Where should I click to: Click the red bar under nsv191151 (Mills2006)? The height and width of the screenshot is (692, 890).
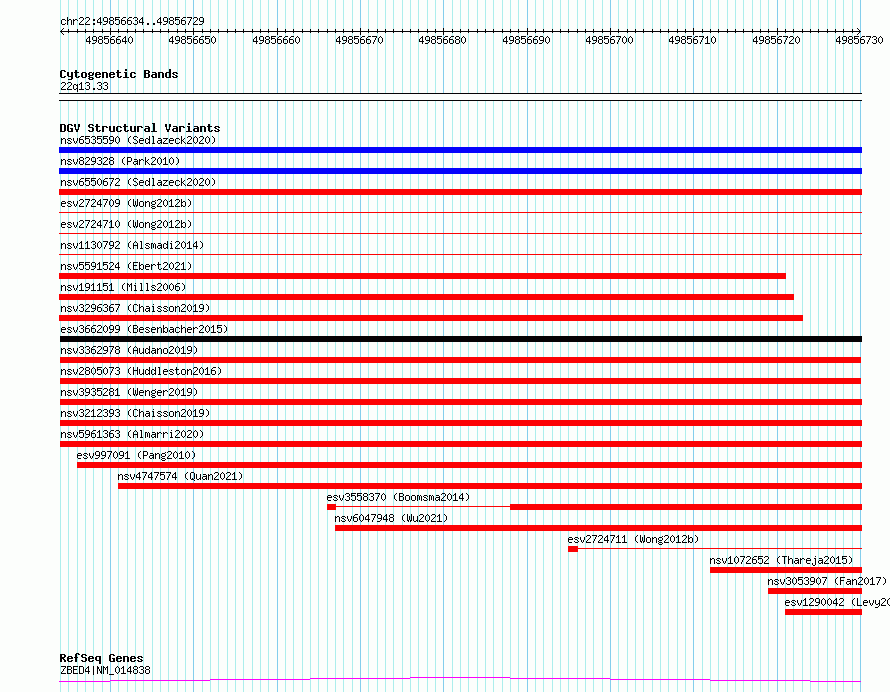[426, 297]
